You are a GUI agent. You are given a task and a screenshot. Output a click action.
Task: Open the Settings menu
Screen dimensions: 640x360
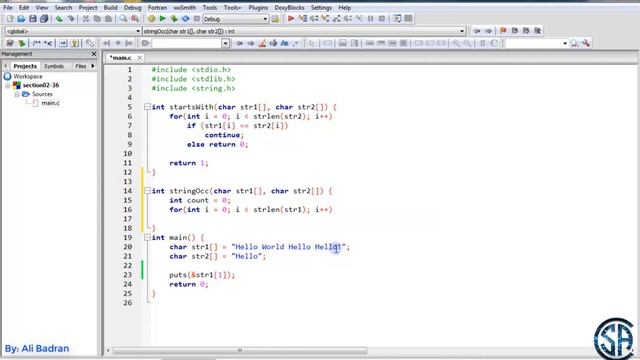[x=321, y=7]
